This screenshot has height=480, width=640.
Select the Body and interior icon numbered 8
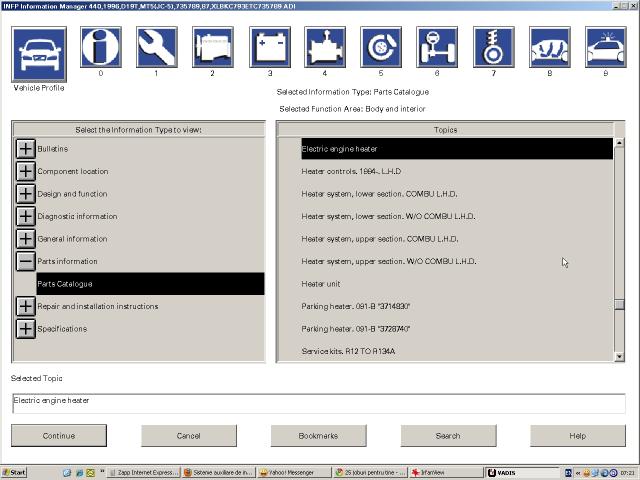[x=549, y=47]
